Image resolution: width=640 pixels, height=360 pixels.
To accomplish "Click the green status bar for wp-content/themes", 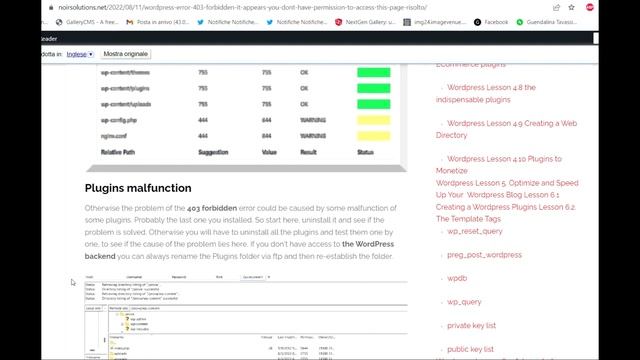I will click(373, 73).
